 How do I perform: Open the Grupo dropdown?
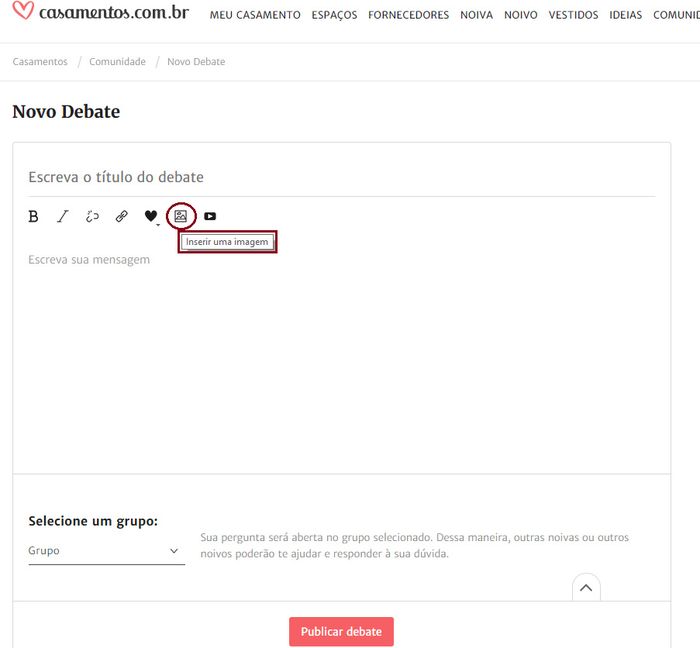tap(107, 551)
